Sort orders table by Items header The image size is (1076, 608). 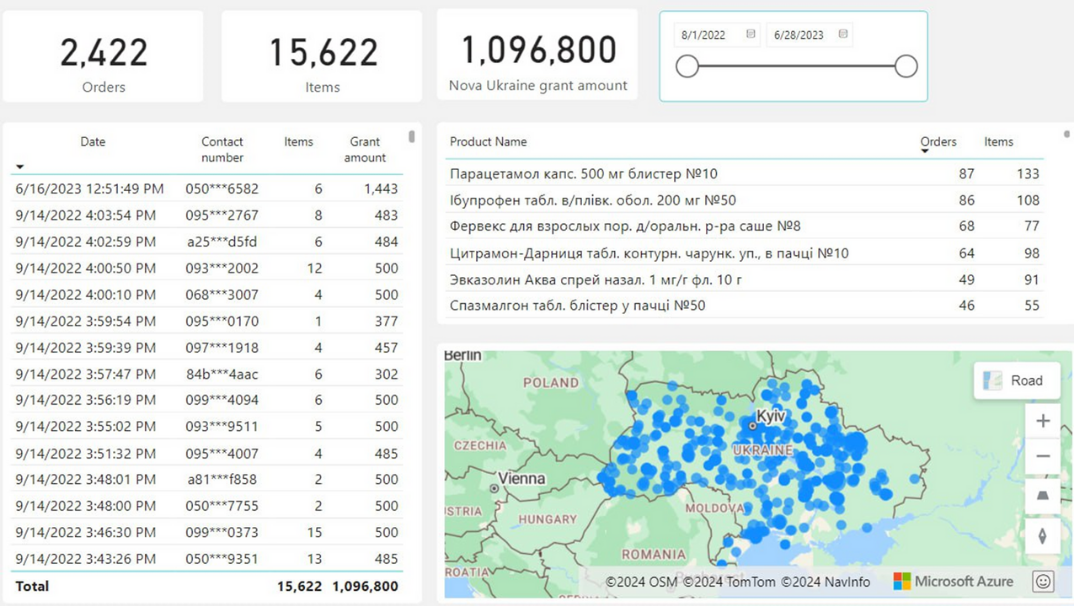299,141
